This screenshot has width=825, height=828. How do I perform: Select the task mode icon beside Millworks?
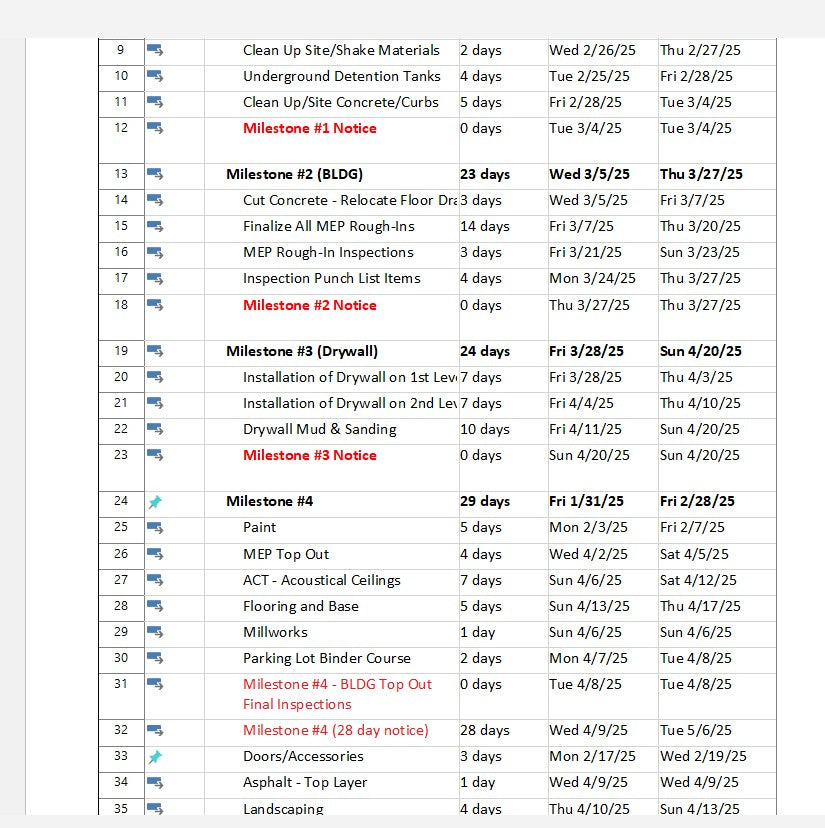155,632
